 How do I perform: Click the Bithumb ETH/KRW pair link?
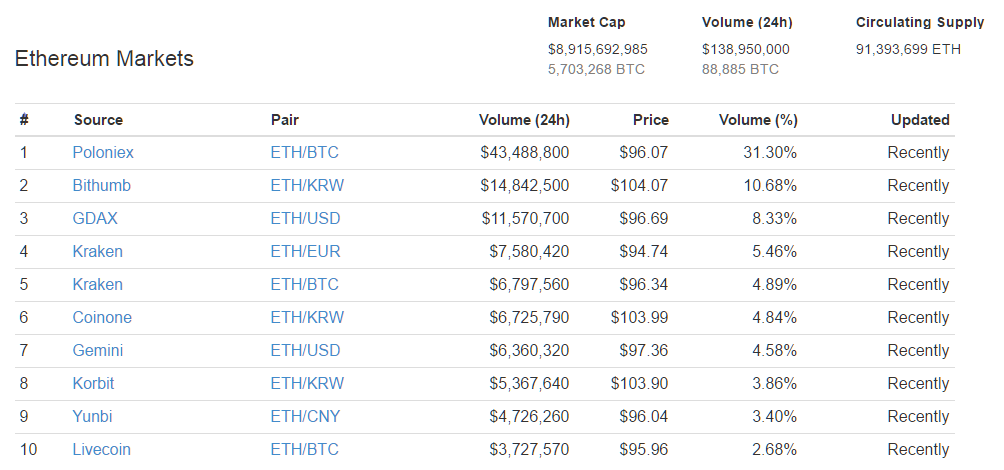point(307,186)
